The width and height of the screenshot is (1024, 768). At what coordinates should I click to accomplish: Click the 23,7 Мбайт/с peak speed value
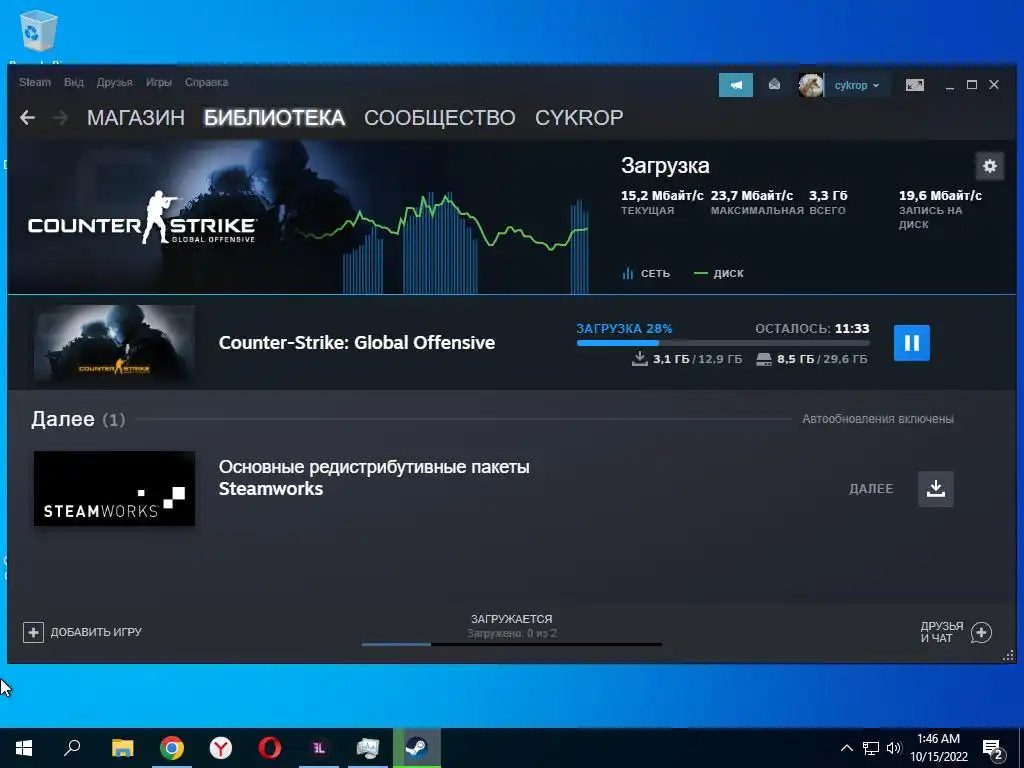(752, 195)
